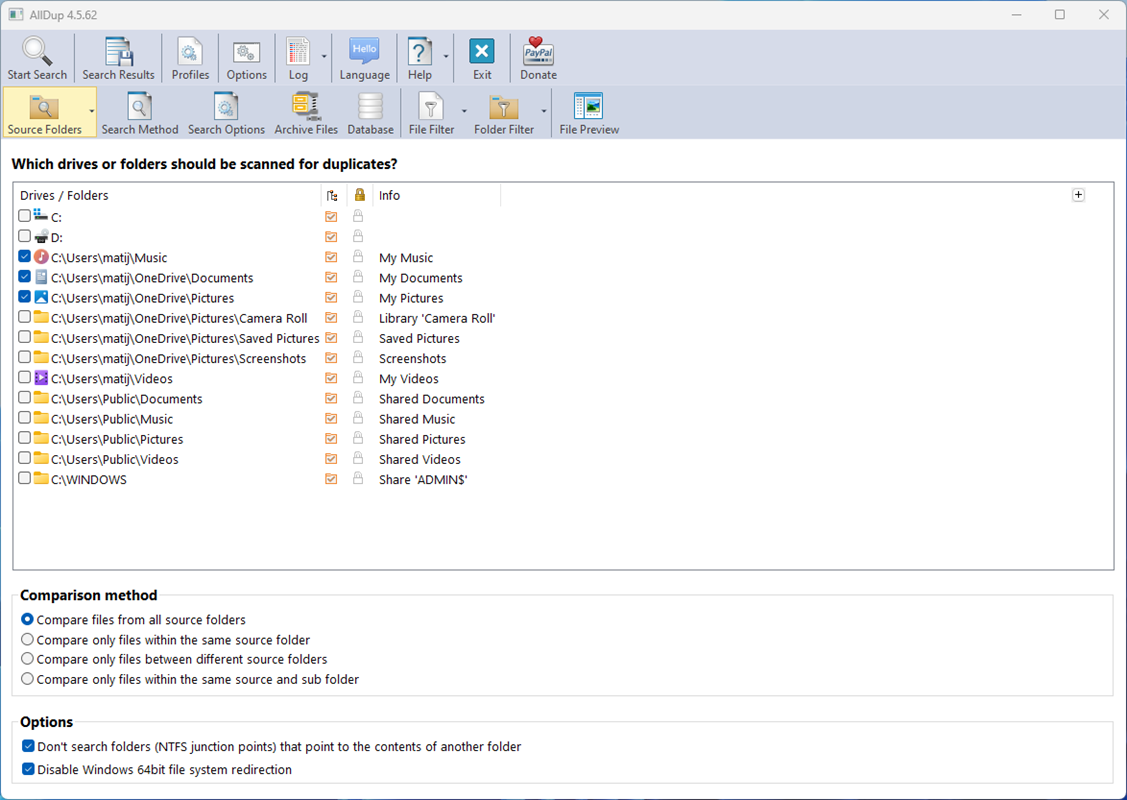Expand the Log dropdown arrow
The height and width of the screenshot is (800, 1127).
pos(324,56)
